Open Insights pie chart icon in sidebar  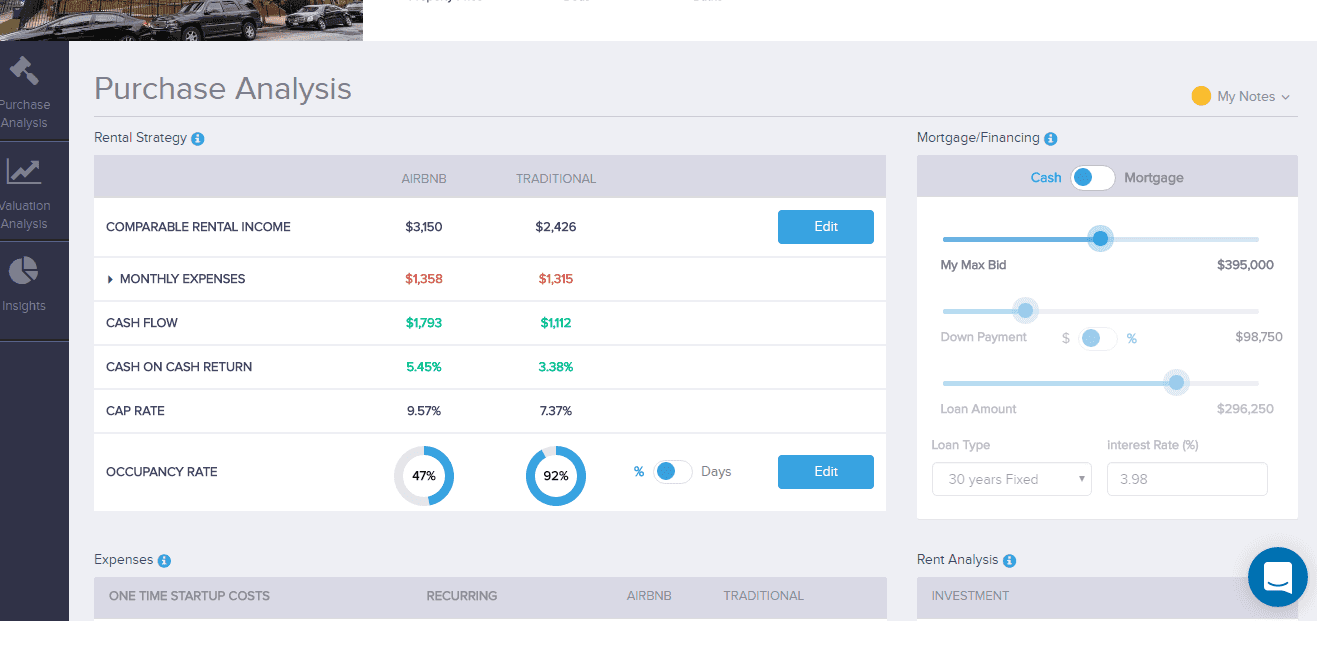tap(24, 270)
